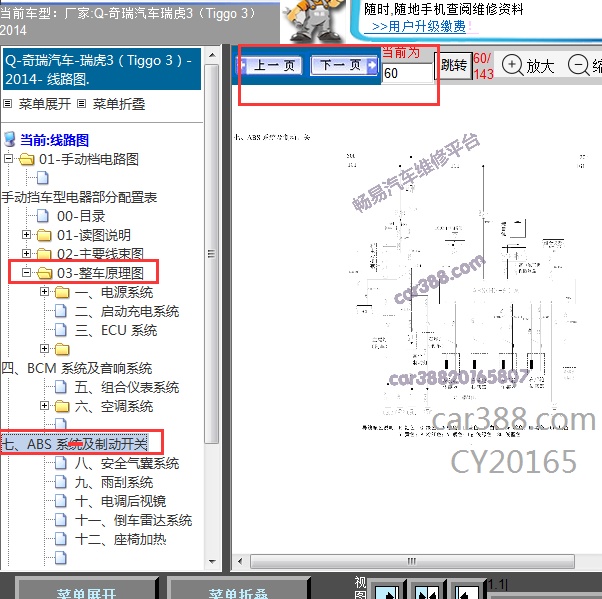602x599 pixels.
Task: Click the diagram horizontal scrollbar thumb
Action: (x=412, y=561)
